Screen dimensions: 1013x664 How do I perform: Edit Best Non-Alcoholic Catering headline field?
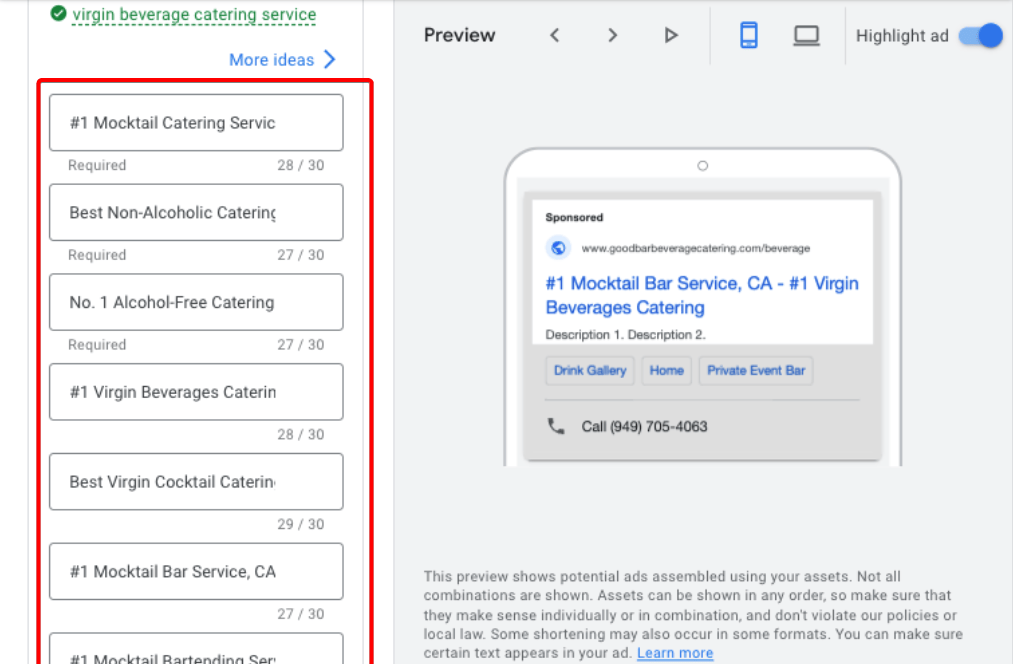point(196,213)
